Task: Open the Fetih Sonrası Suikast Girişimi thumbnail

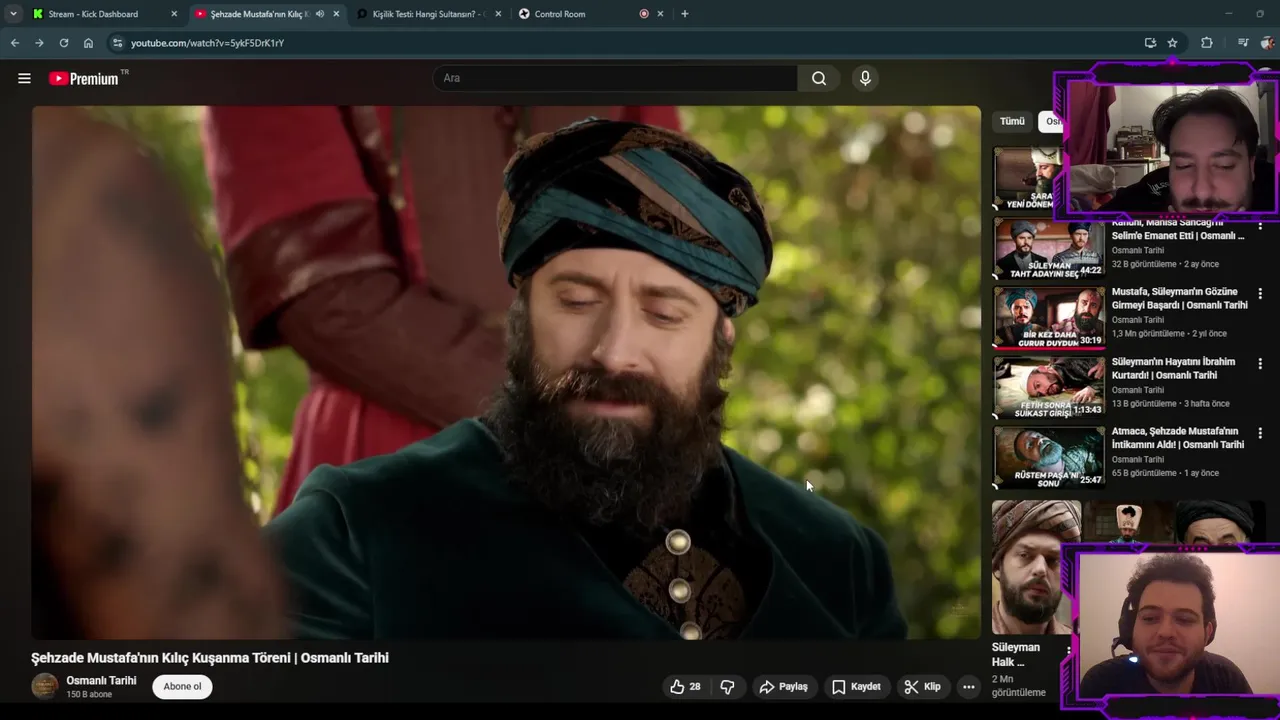Action: (1048, 387)
